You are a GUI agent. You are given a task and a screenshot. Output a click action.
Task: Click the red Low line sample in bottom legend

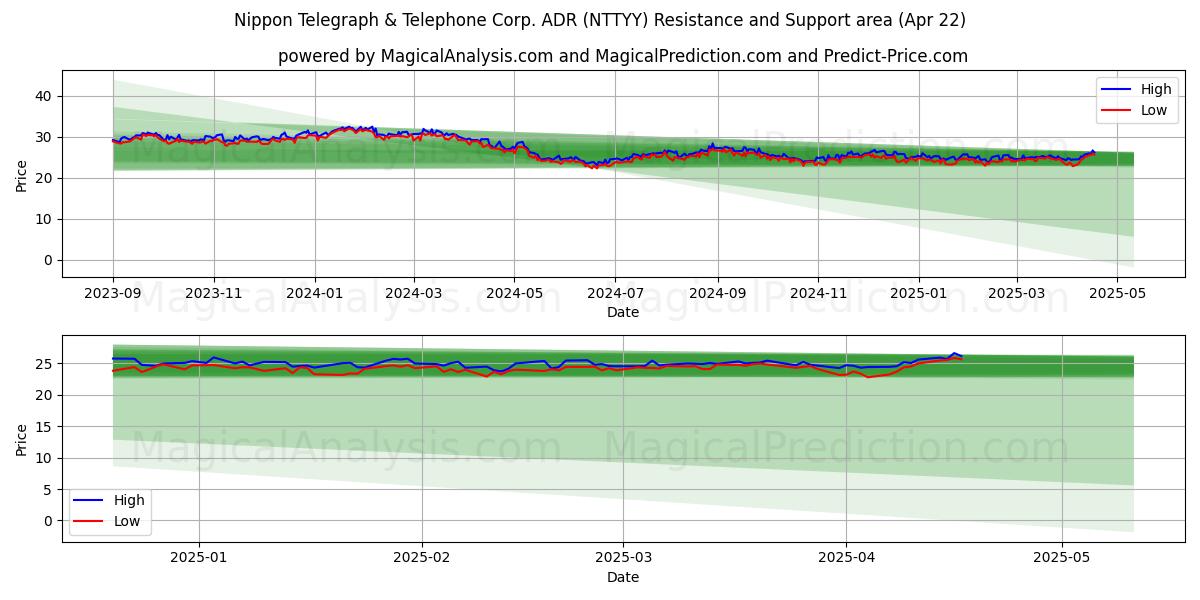point(89,522)
